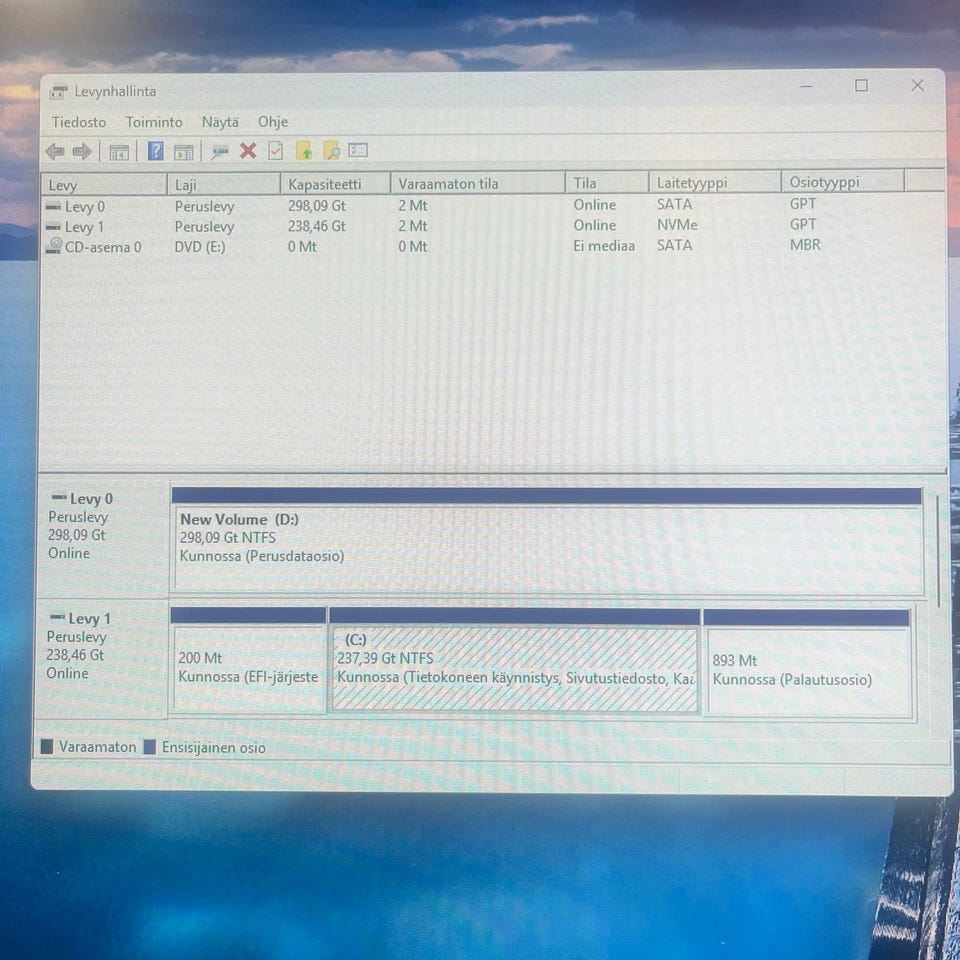Click the NVMe cell in the Laitetyyppi column
Viewport: 960px width, 960px height.
pos(677,225)
